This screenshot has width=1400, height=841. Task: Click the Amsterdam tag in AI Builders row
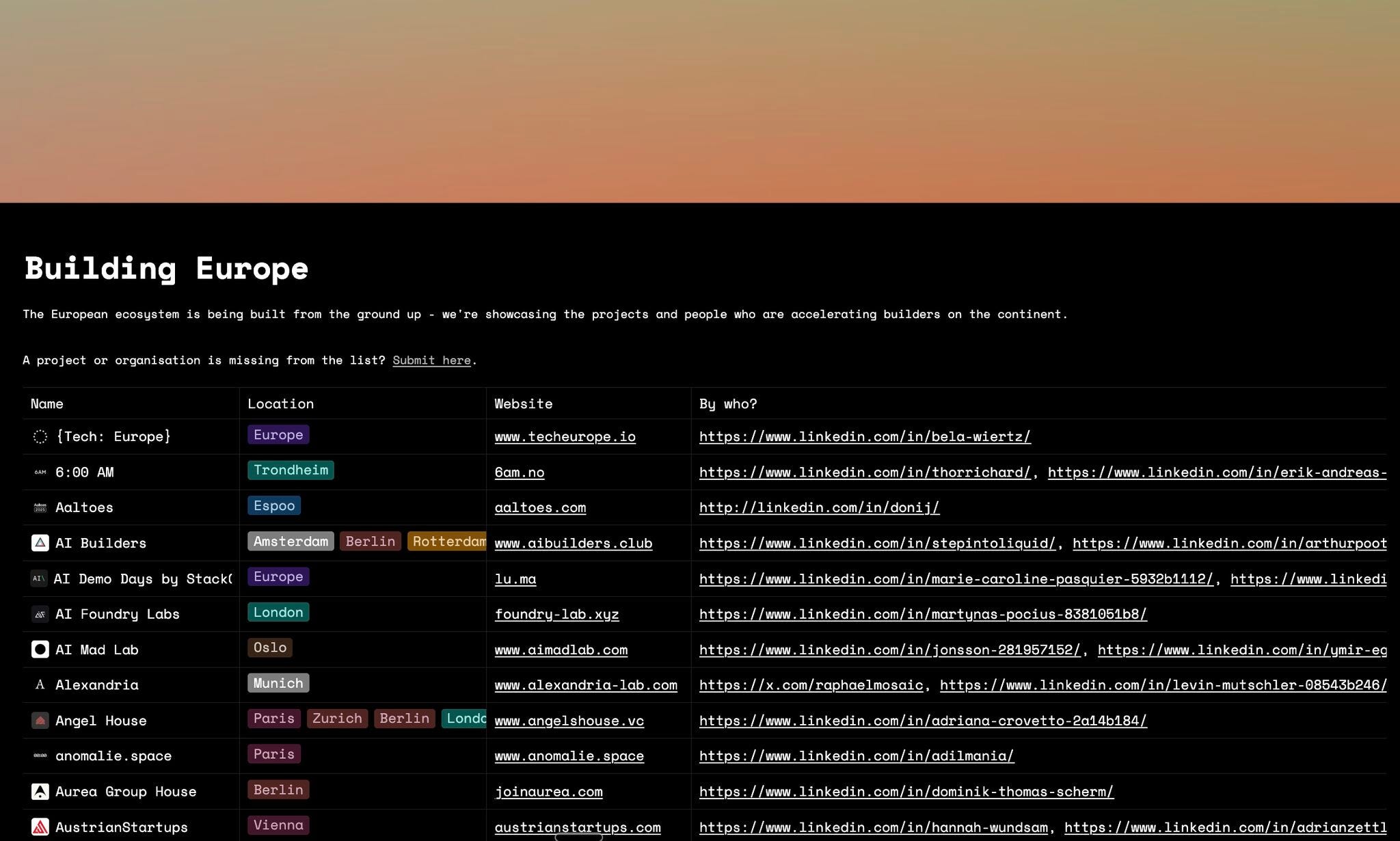point(291,542)
